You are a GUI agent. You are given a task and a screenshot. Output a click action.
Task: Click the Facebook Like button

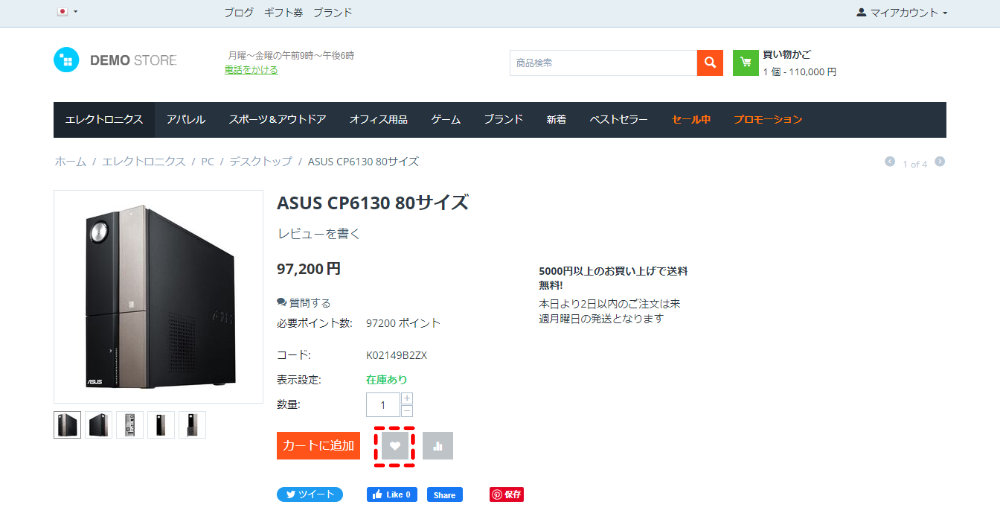[x=392, y=495]
